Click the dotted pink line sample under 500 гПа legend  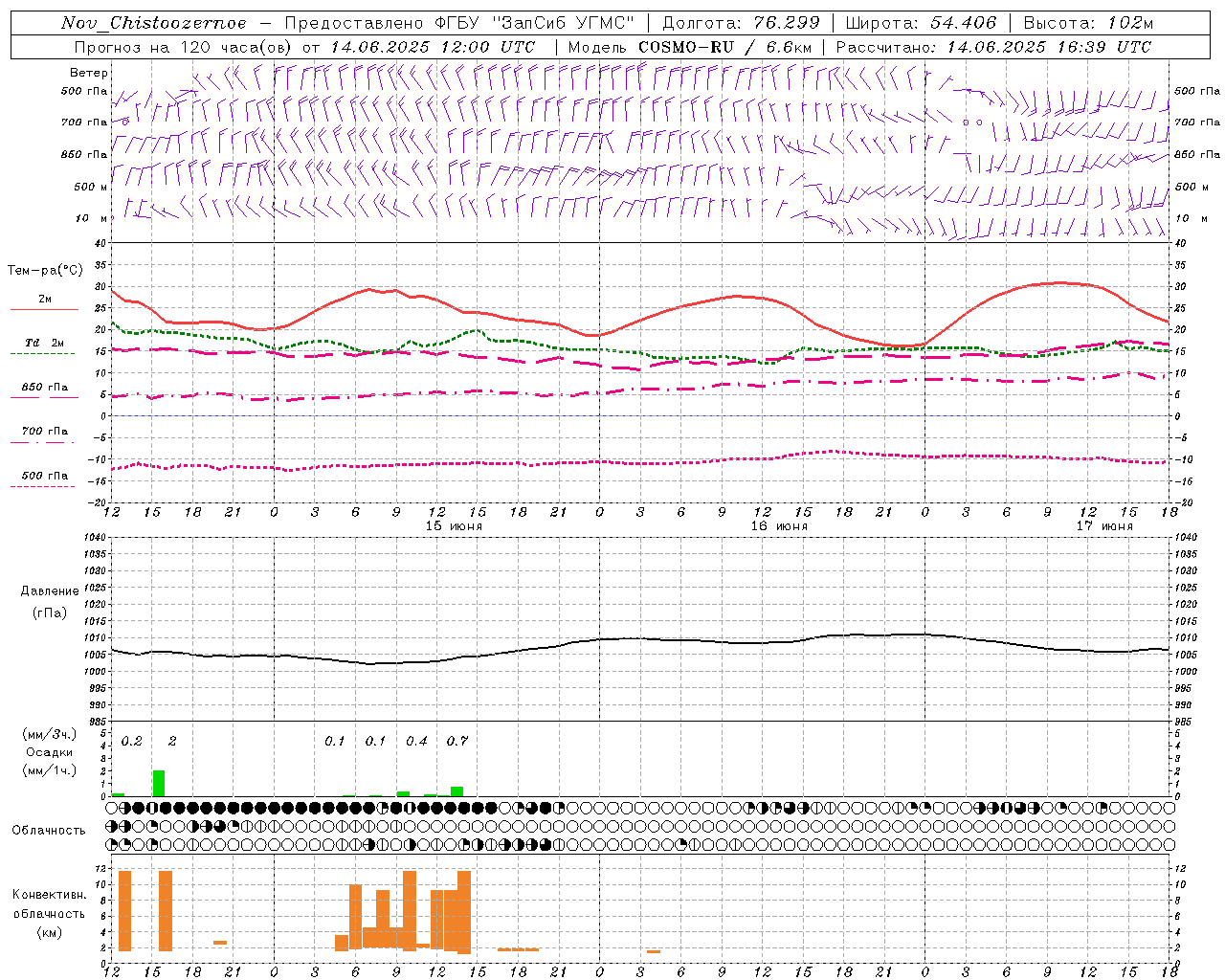tap(42, 486)
